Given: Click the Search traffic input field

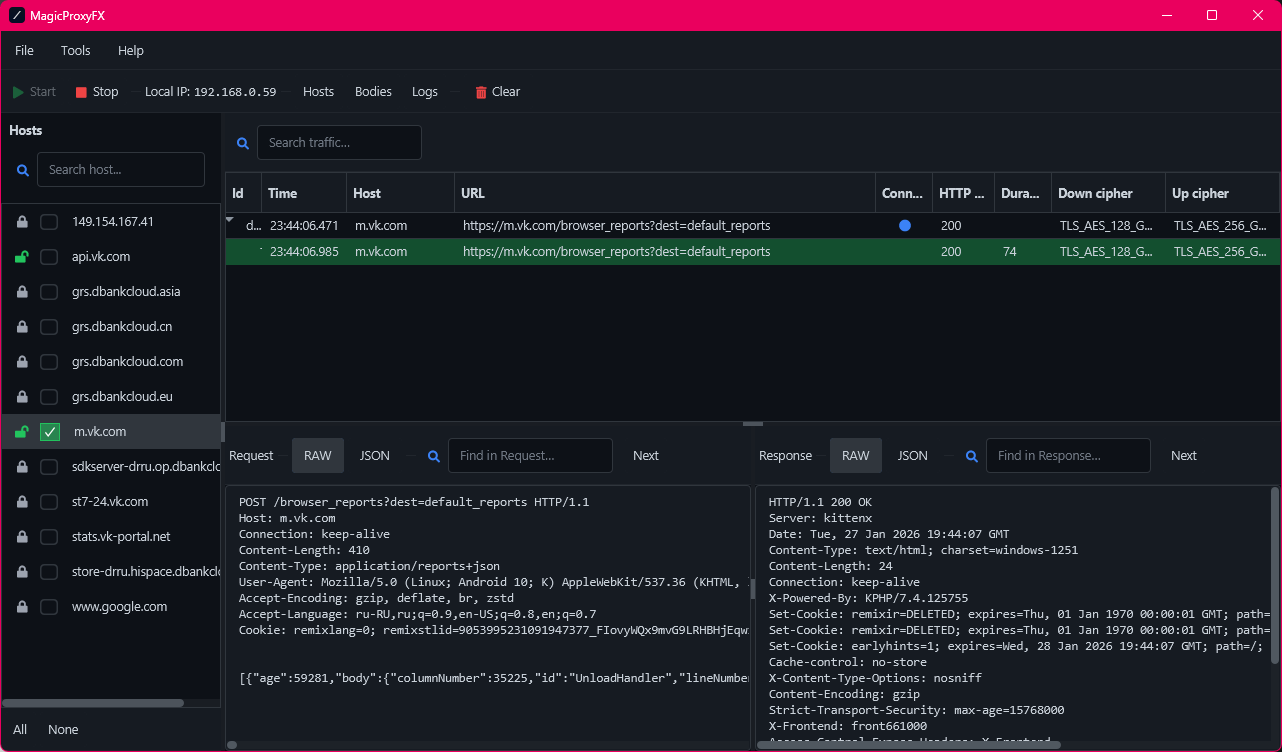Looking at the screenshot, I should [339, 143].
